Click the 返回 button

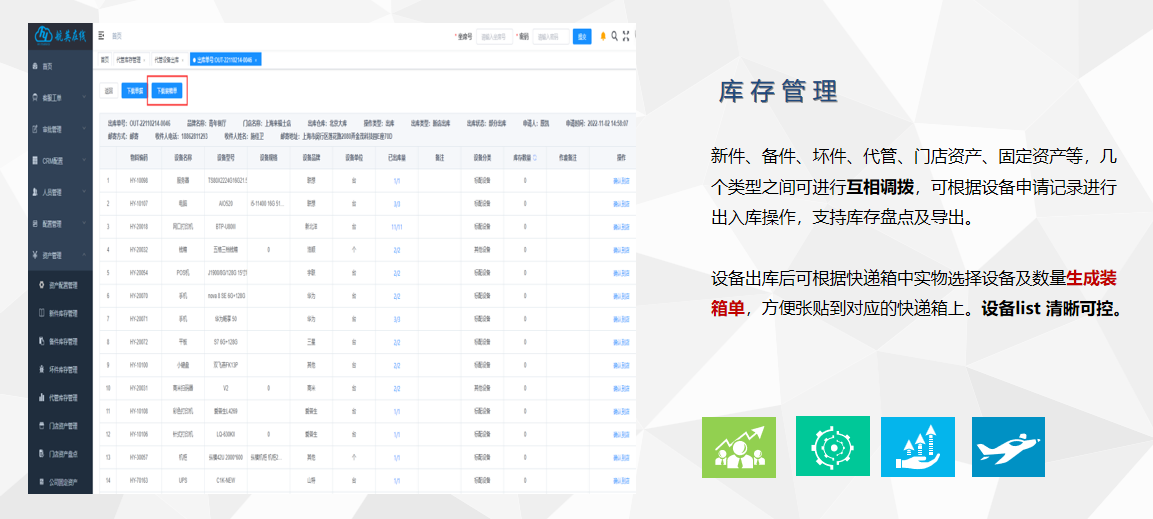click(x=109, y=90)
